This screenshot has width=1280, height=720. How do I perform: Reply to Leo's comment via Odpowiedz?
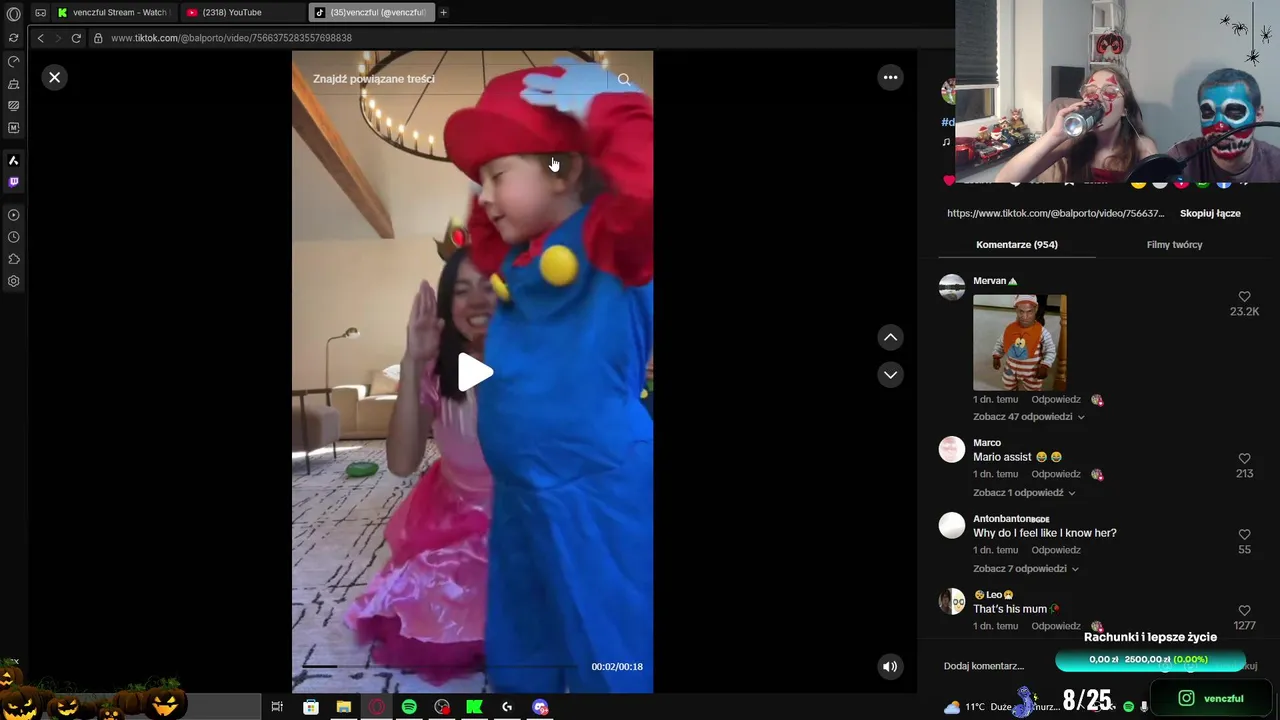[1056, 627]
